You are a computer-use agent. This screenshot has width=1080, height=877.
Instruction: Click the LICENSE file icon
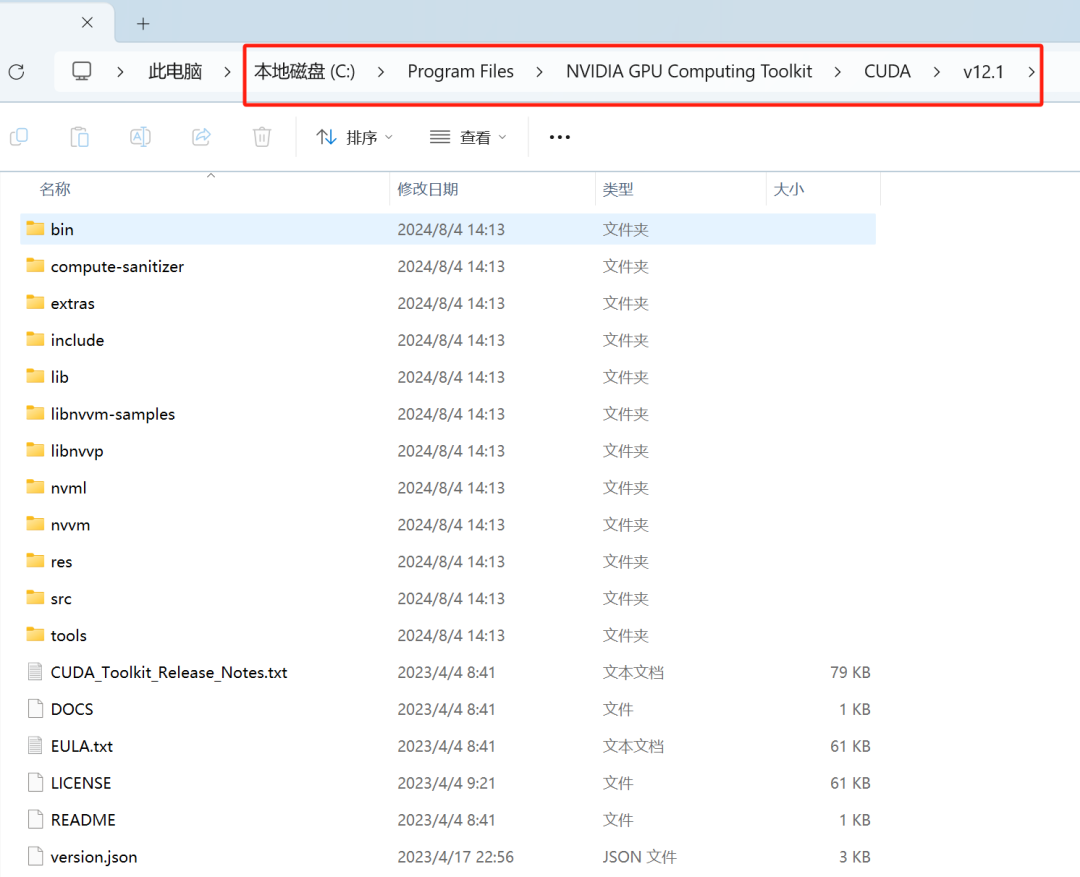35,782
